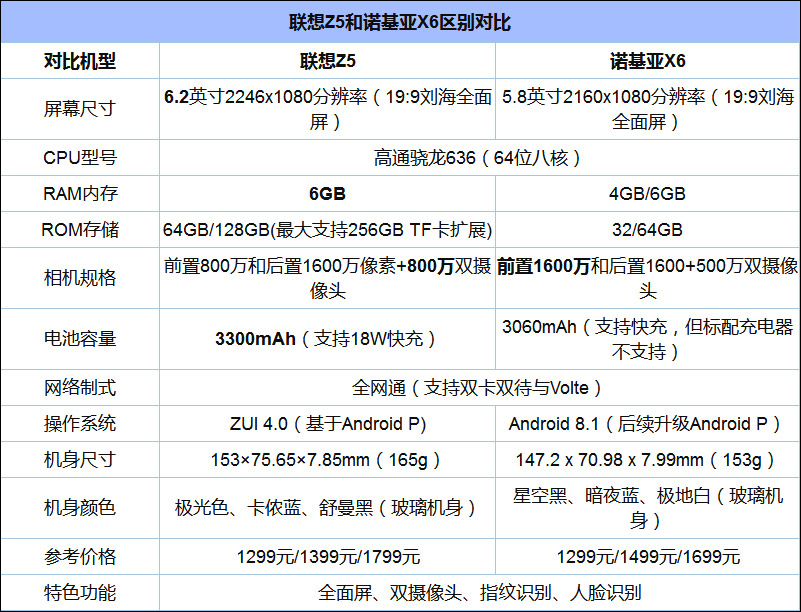The image size is (801, 612).
Task: Click the 6.2英寸2246x1080分辨率 cell
Action: click(327, 109)
